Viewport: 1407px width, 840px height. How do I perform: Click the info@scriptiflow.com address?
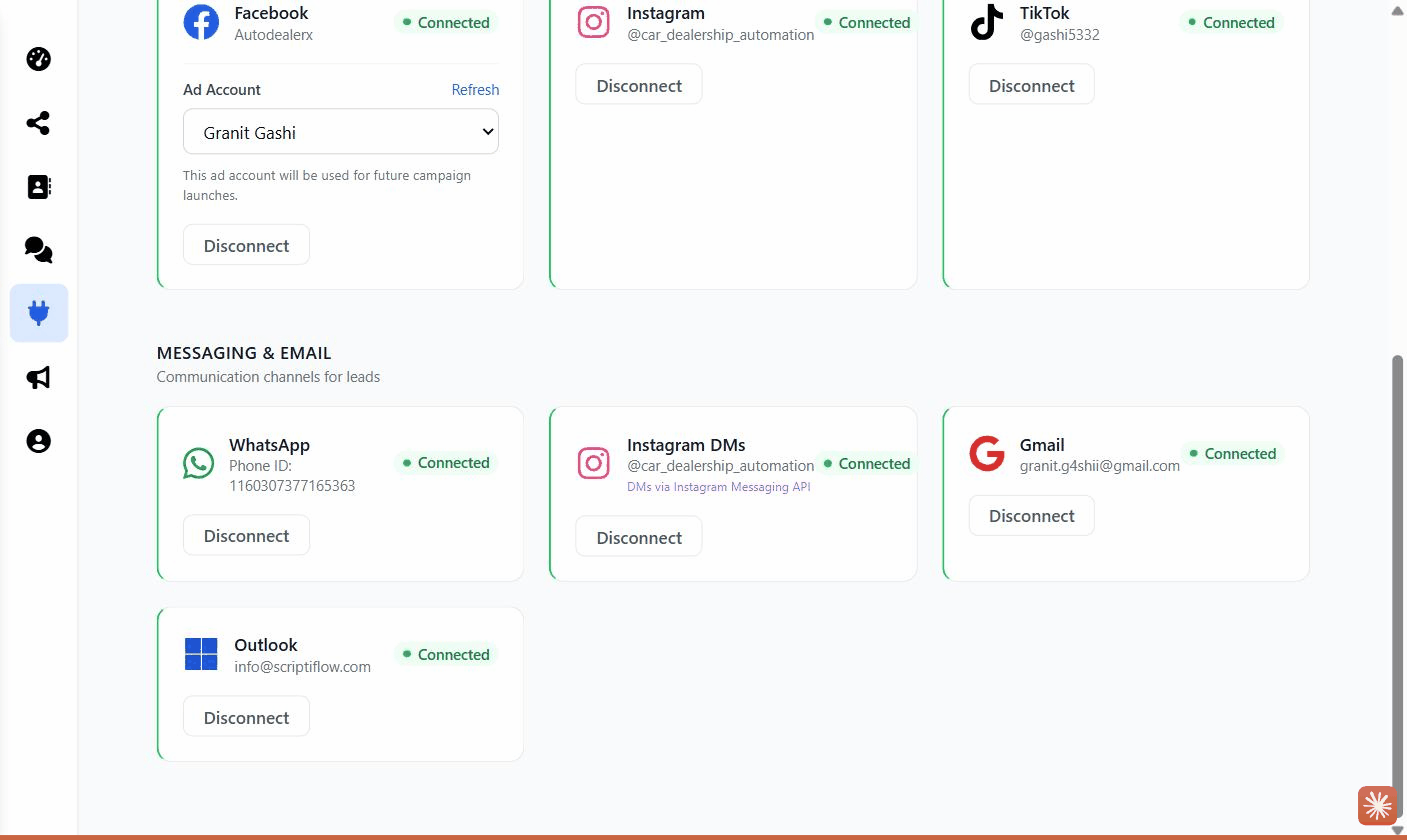click(x=302, y=667)
